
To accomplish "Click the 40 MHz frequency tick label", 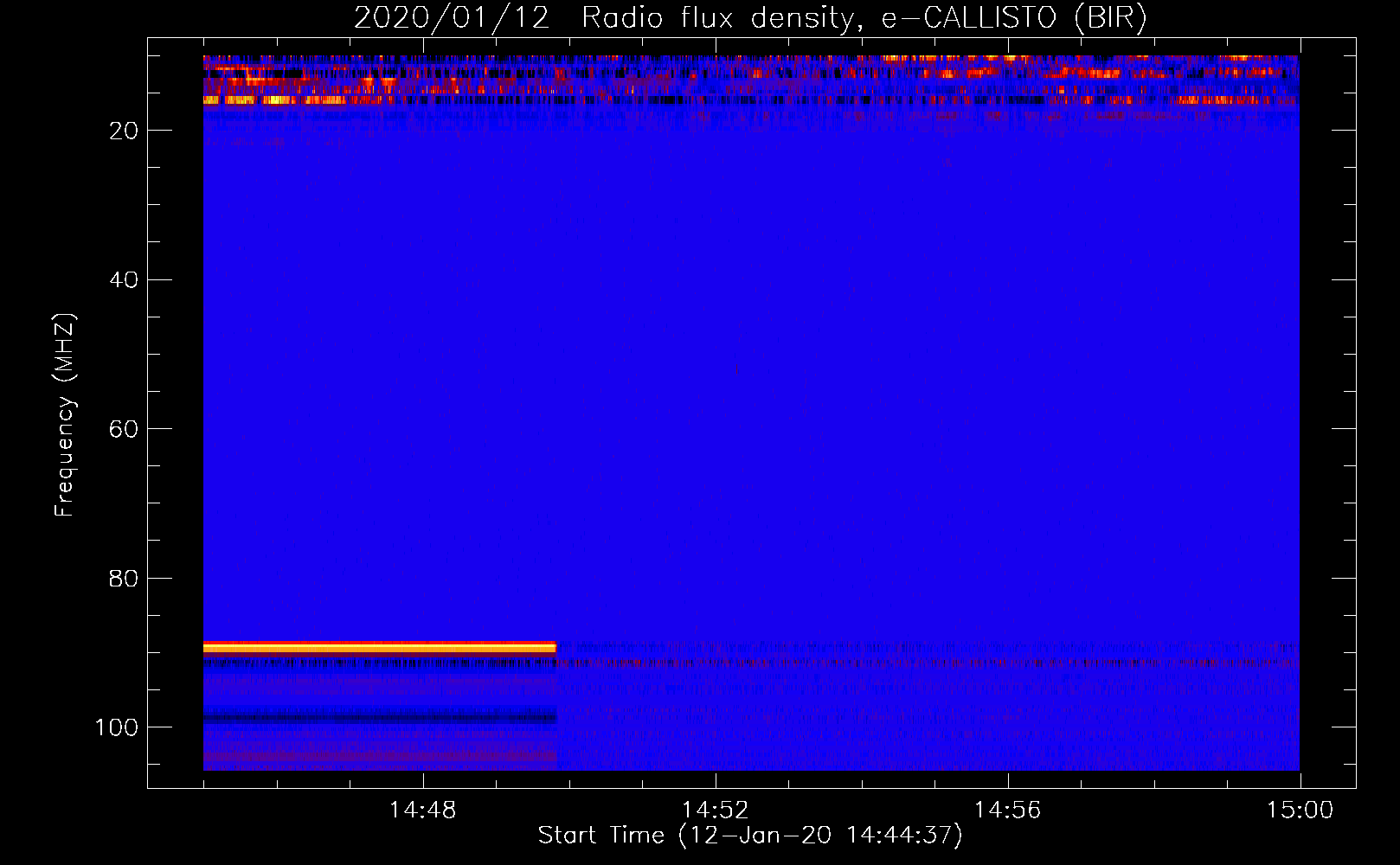I will pyautogui.click(x=124, y=280).
